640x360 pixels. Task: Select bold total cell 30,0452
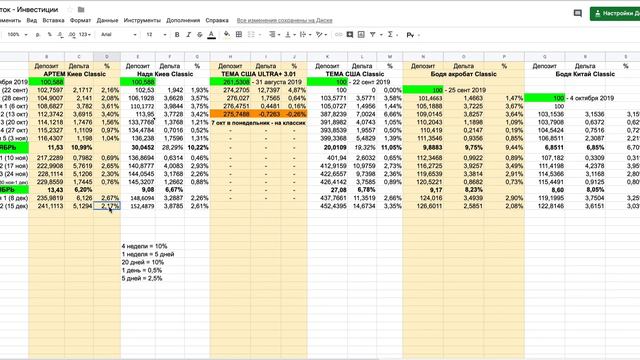pyautogui.click(x=138, y=147)
